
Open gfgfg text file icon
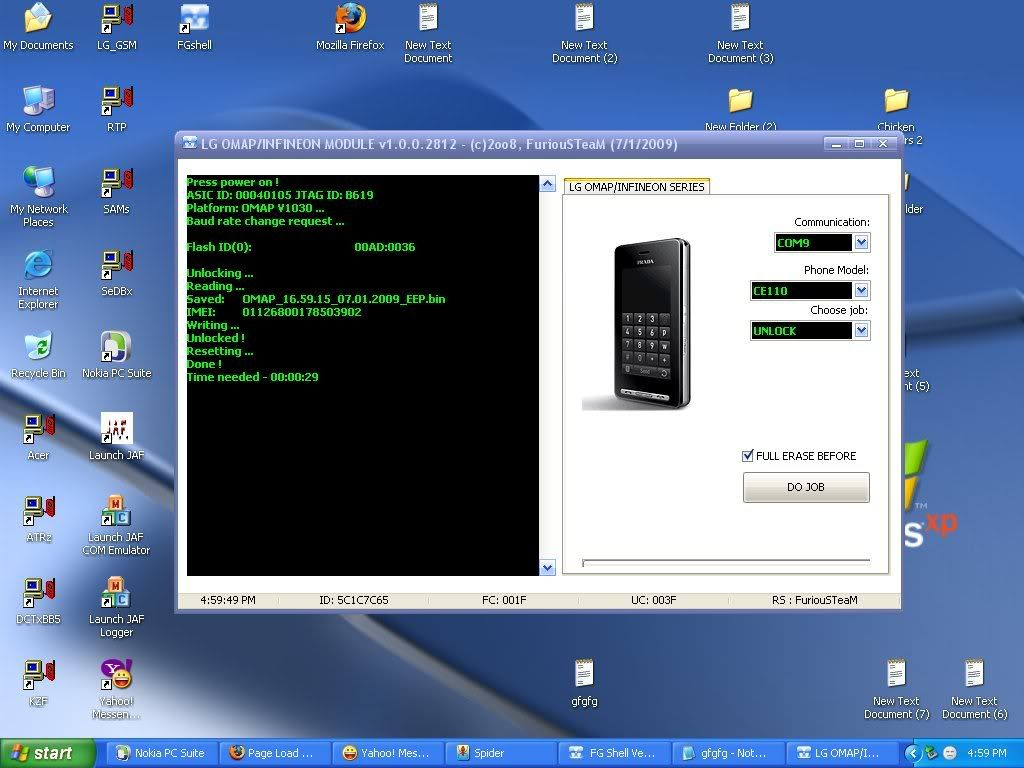pos(584,684)
